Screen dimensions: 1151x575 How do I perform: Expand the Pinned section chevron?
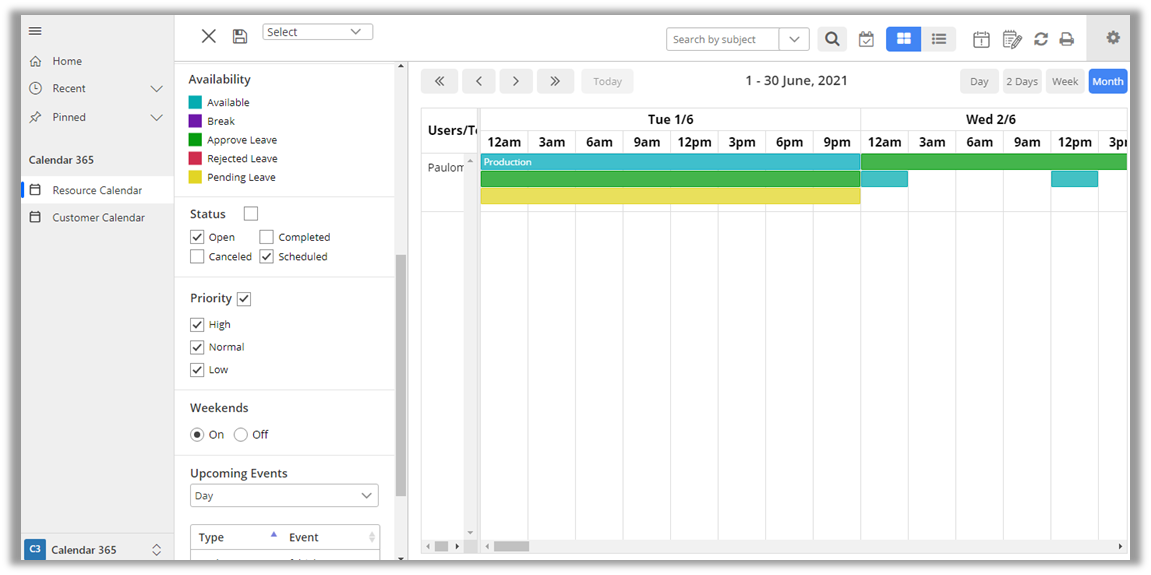coord(157,117)
